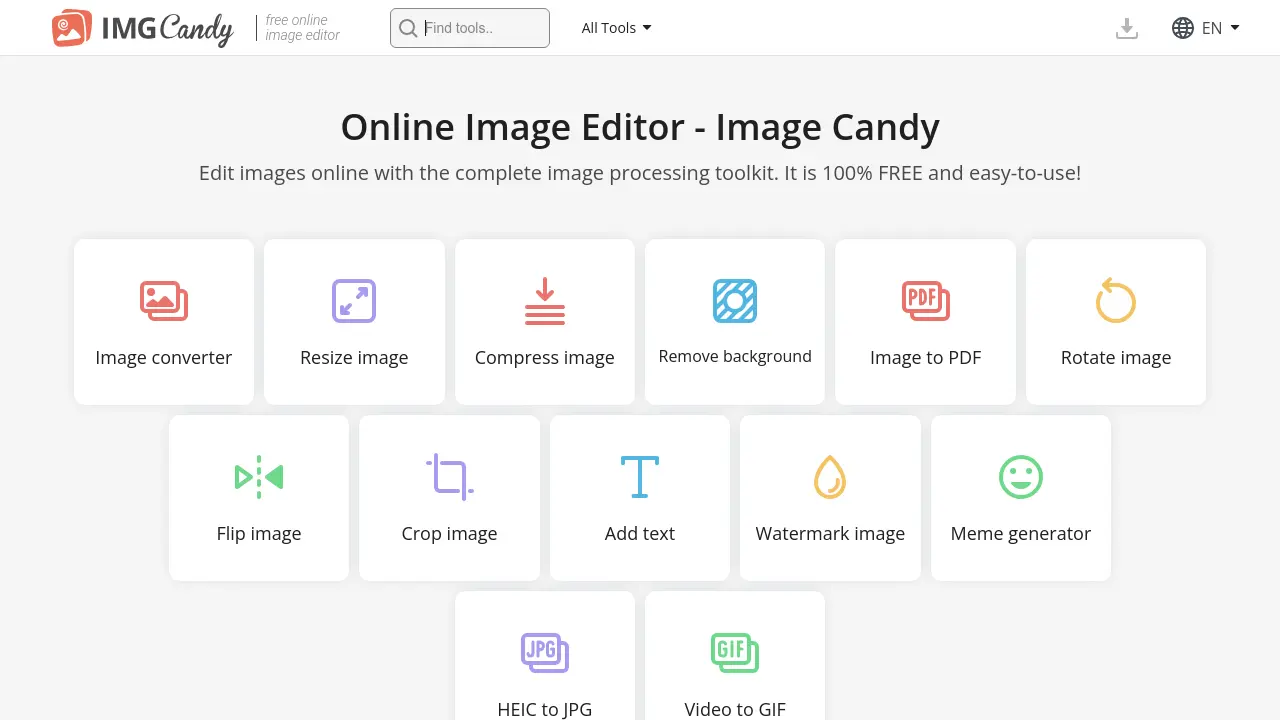The image size is (1280, 720).
Task: Open the HEIC to JPG icon
Action: (545, 653)
